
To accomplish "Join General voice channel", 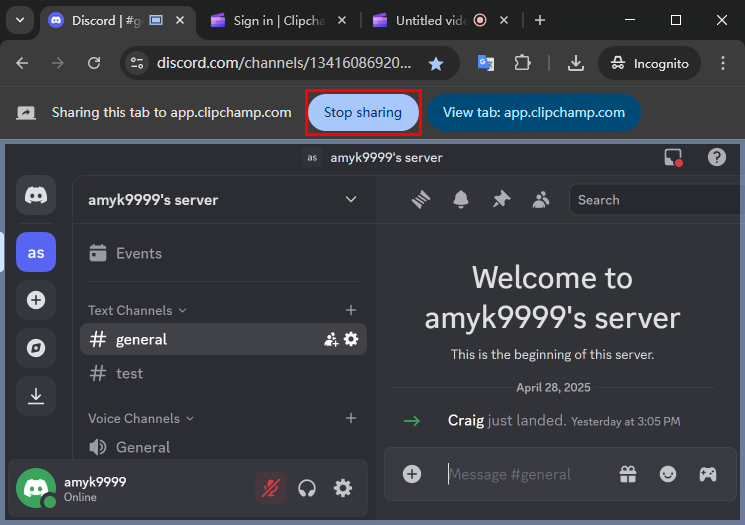I will pos(223,447).
